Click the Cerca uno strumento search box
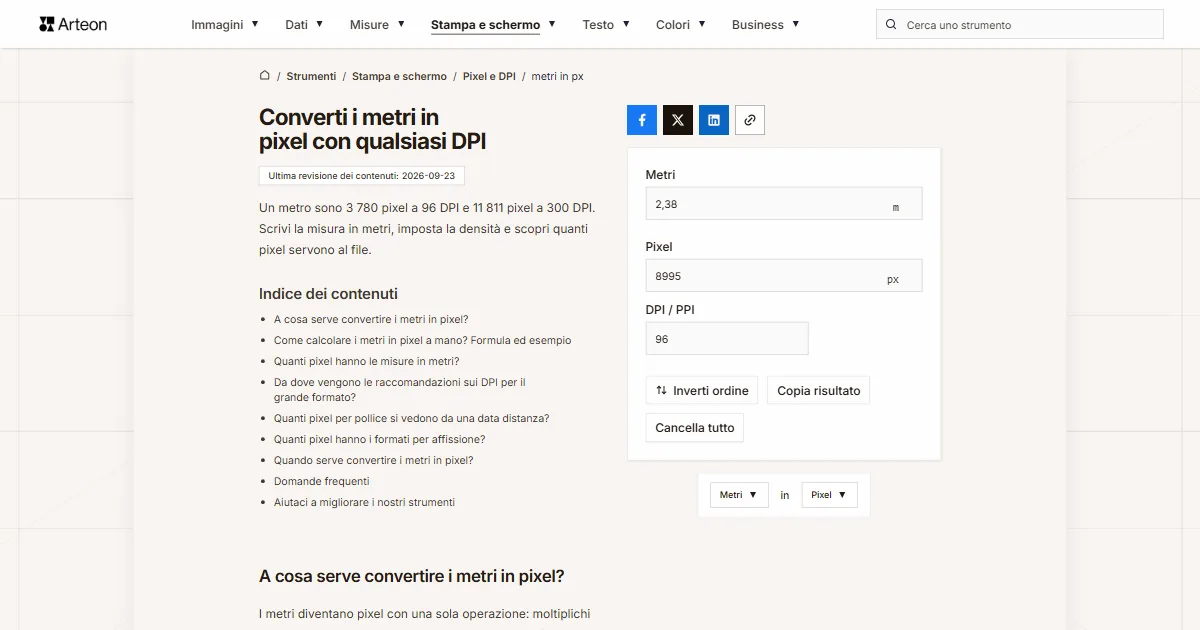 point(1020,25)
